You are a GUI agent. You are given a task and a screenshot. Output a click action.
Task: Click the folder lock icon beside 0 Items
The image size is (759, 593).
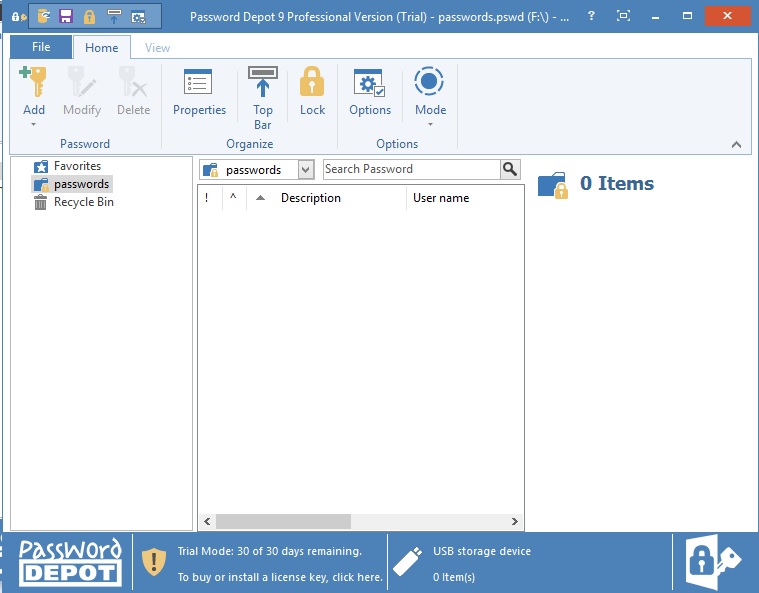coord(553,185)
